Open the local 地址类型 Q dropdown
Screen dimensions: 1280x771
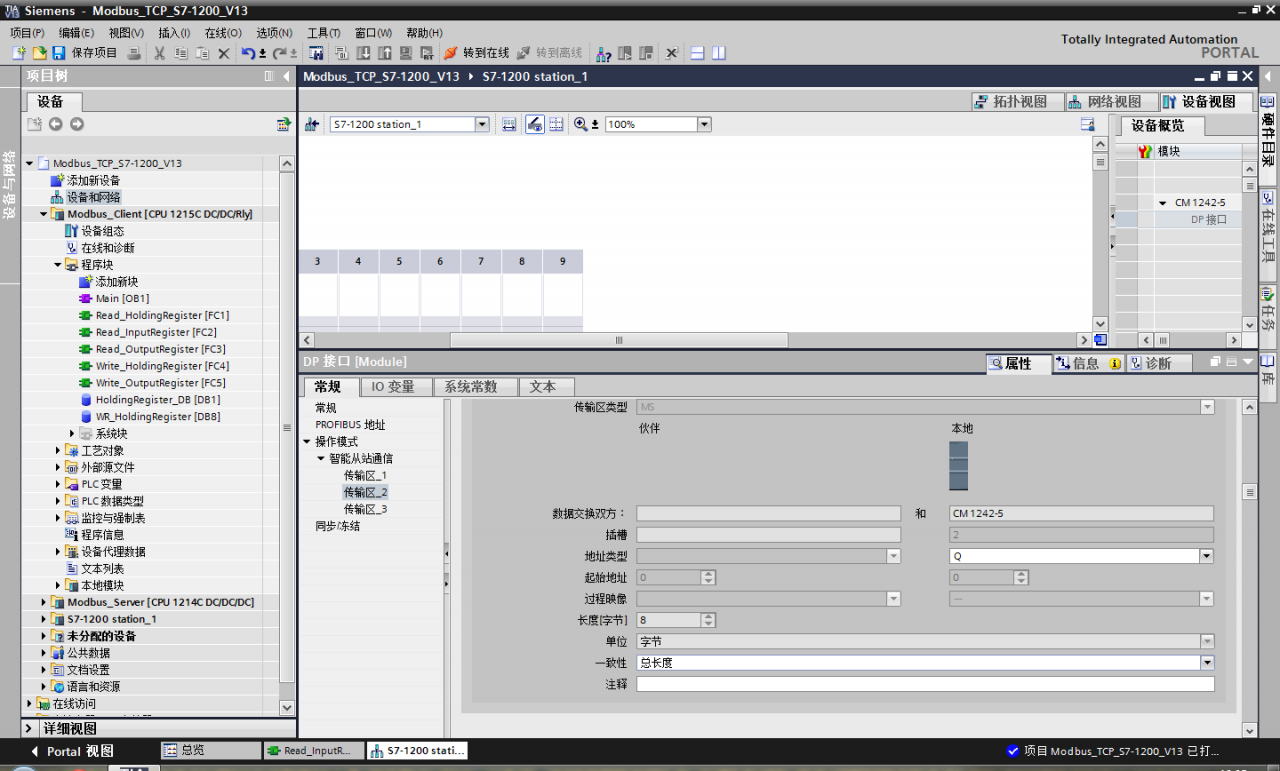point(1206,556)
